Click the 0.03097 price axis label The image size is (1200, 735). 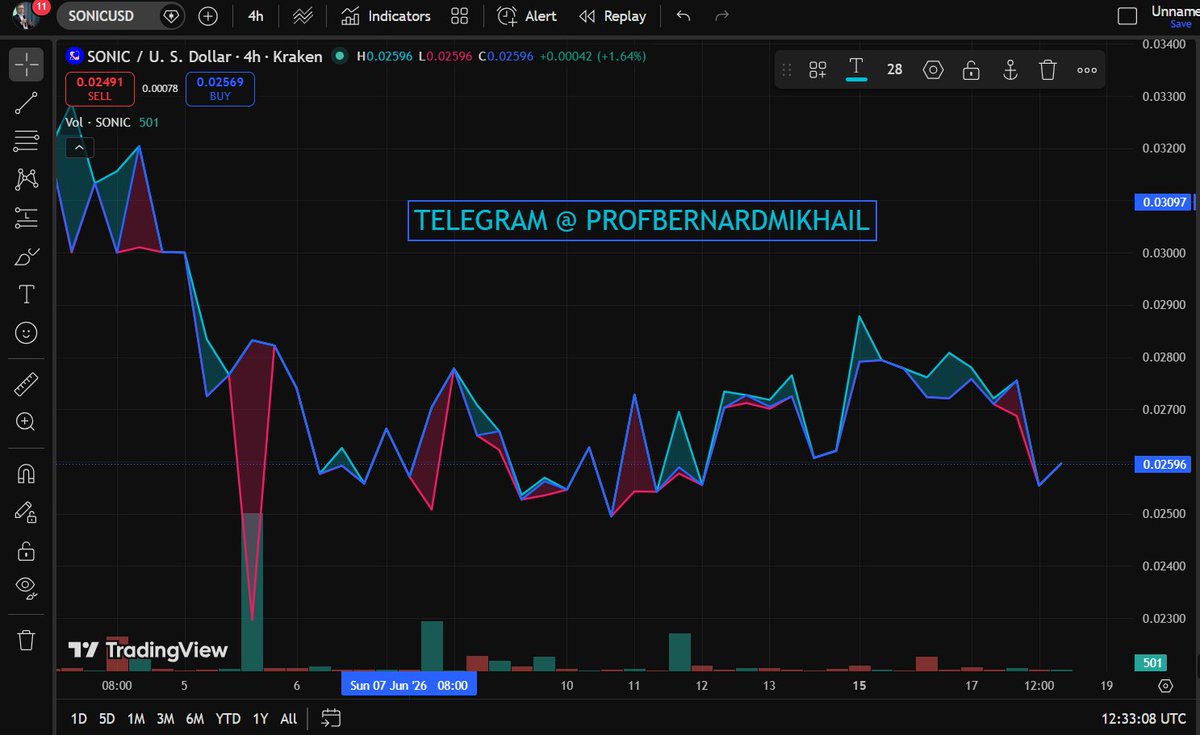tap(1163, 202)
